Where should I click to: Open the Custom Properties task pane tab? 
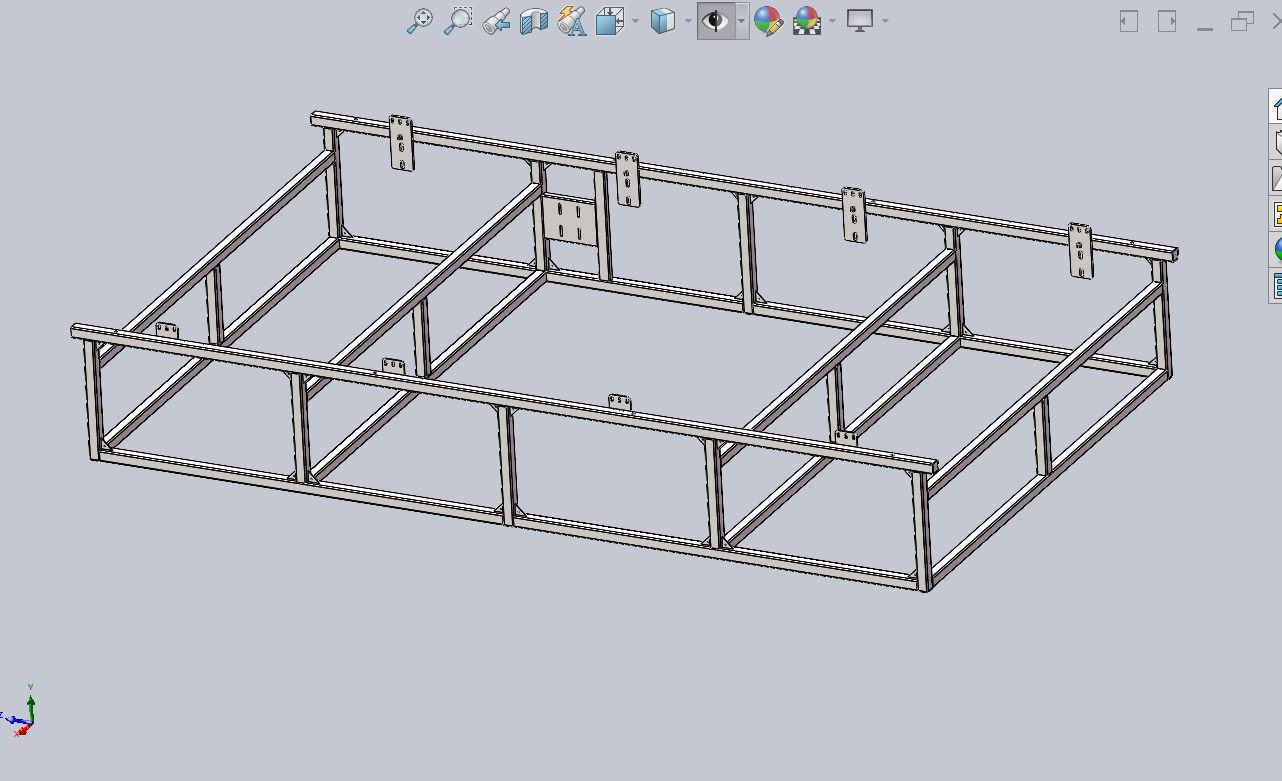click(x=1276, y=284)
